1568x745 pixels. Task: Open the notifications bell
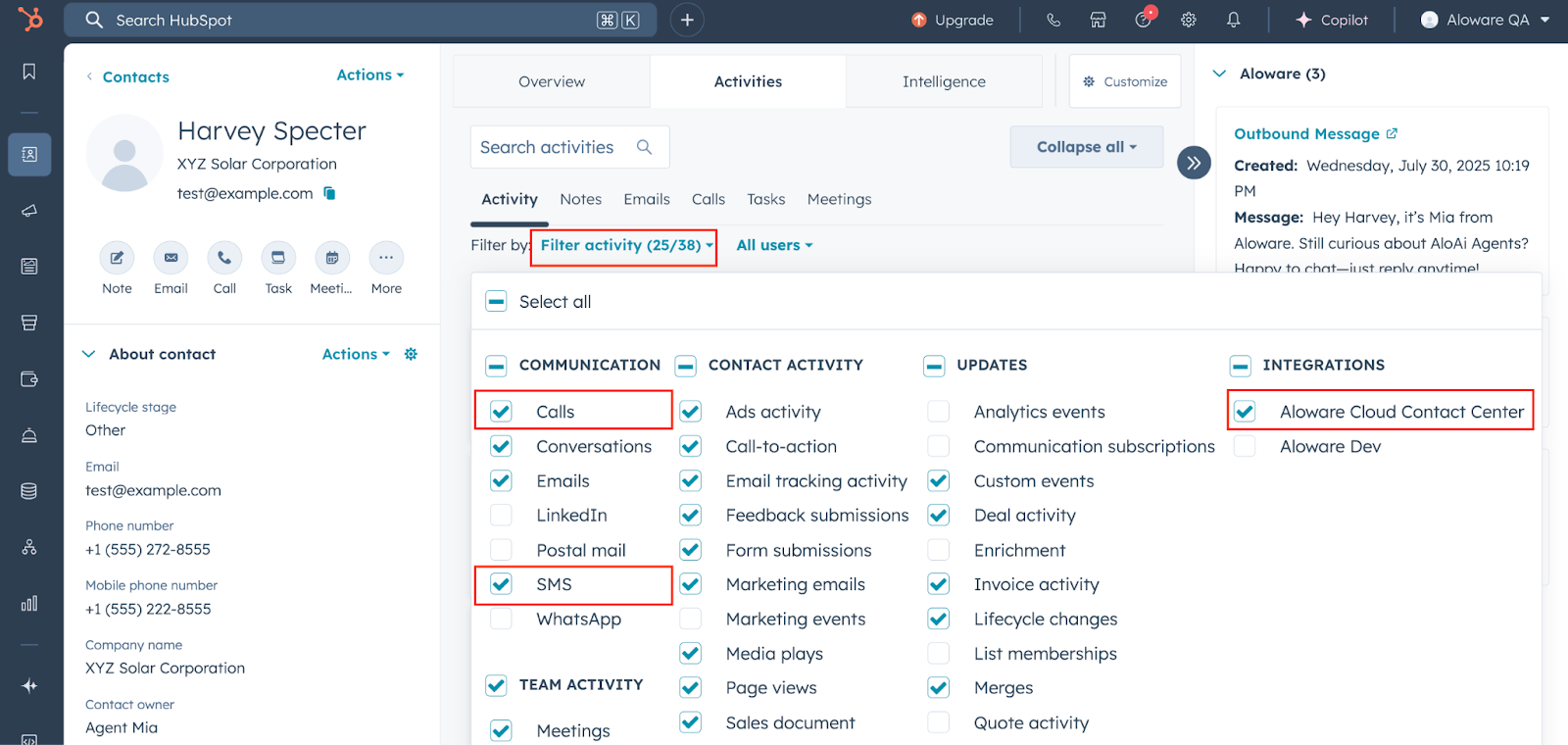tap(1234, 20)
